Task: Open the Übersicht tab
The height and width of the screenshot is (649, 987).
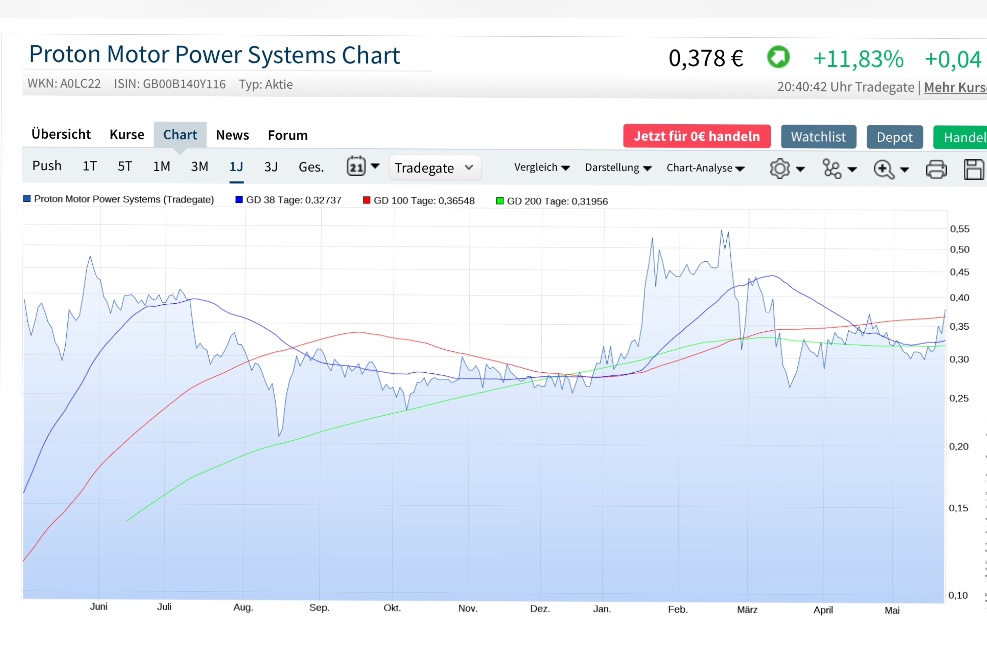Action: pyautogui.click(x=61, y=134)
